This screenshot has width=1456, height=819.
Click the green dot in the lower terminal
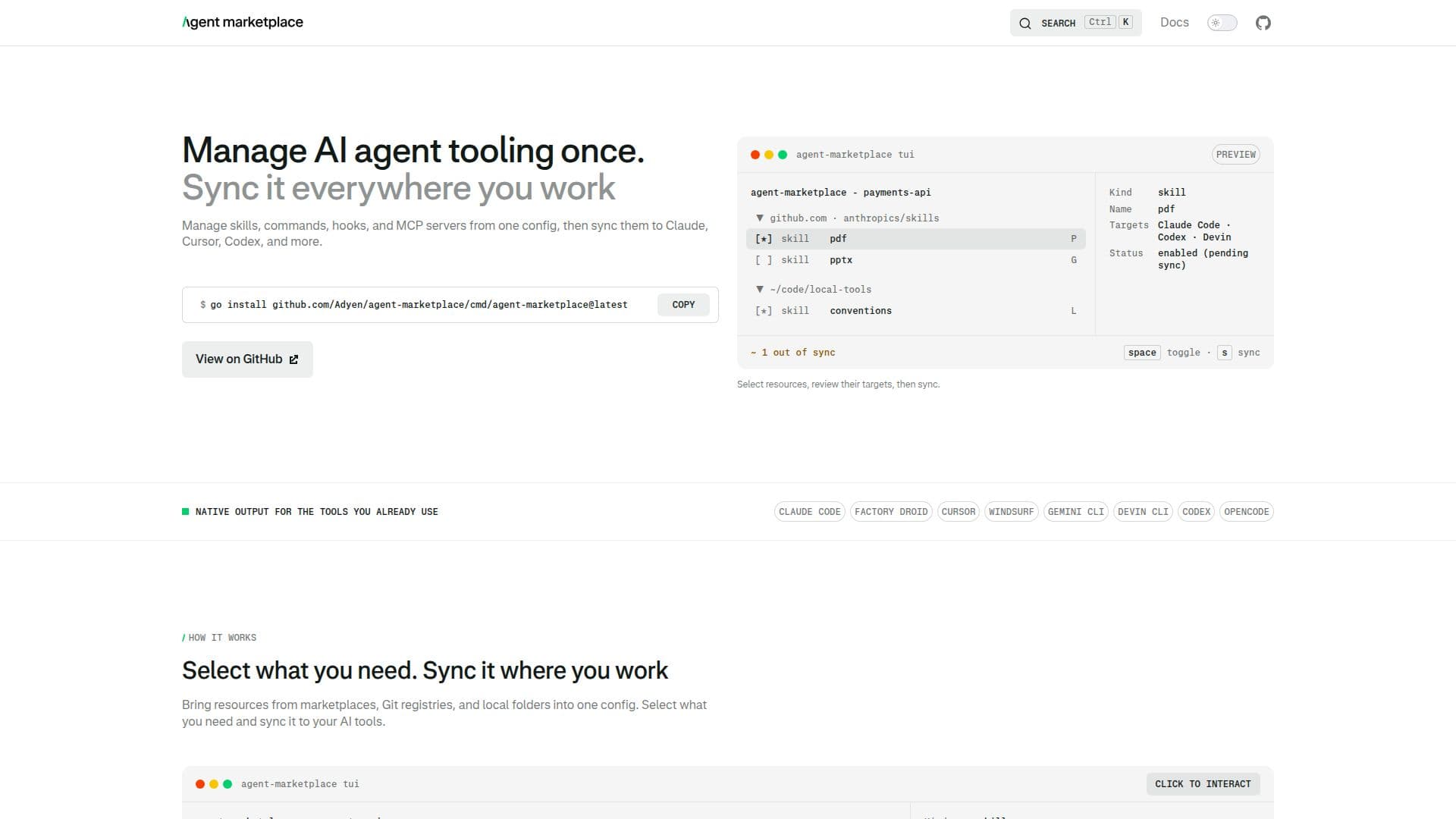pos(227,784)
